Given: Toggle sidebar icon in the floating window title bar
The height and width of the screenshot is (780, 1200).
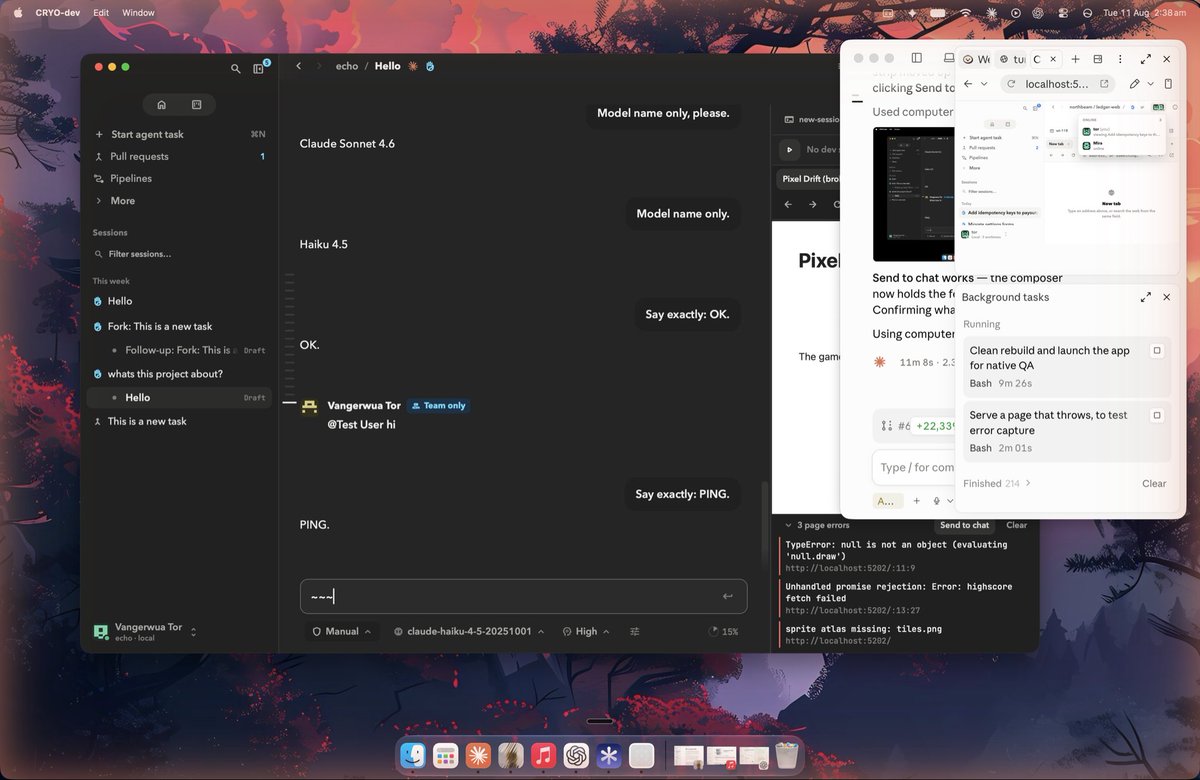Looking at the screenshot, I should pos(916,59).
